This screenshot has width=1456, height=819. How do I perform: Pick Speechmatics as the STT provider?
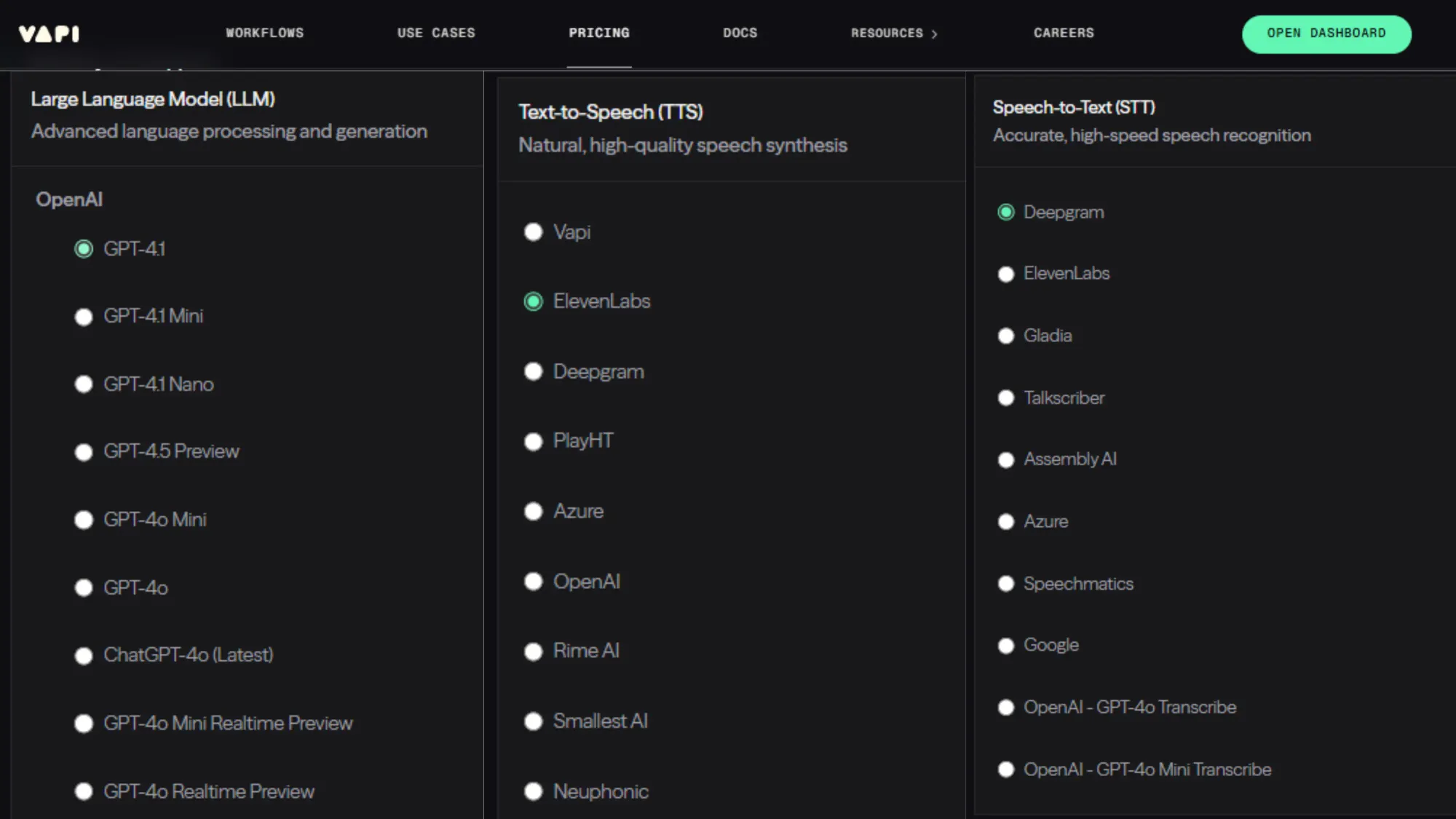coord(1006,584)
